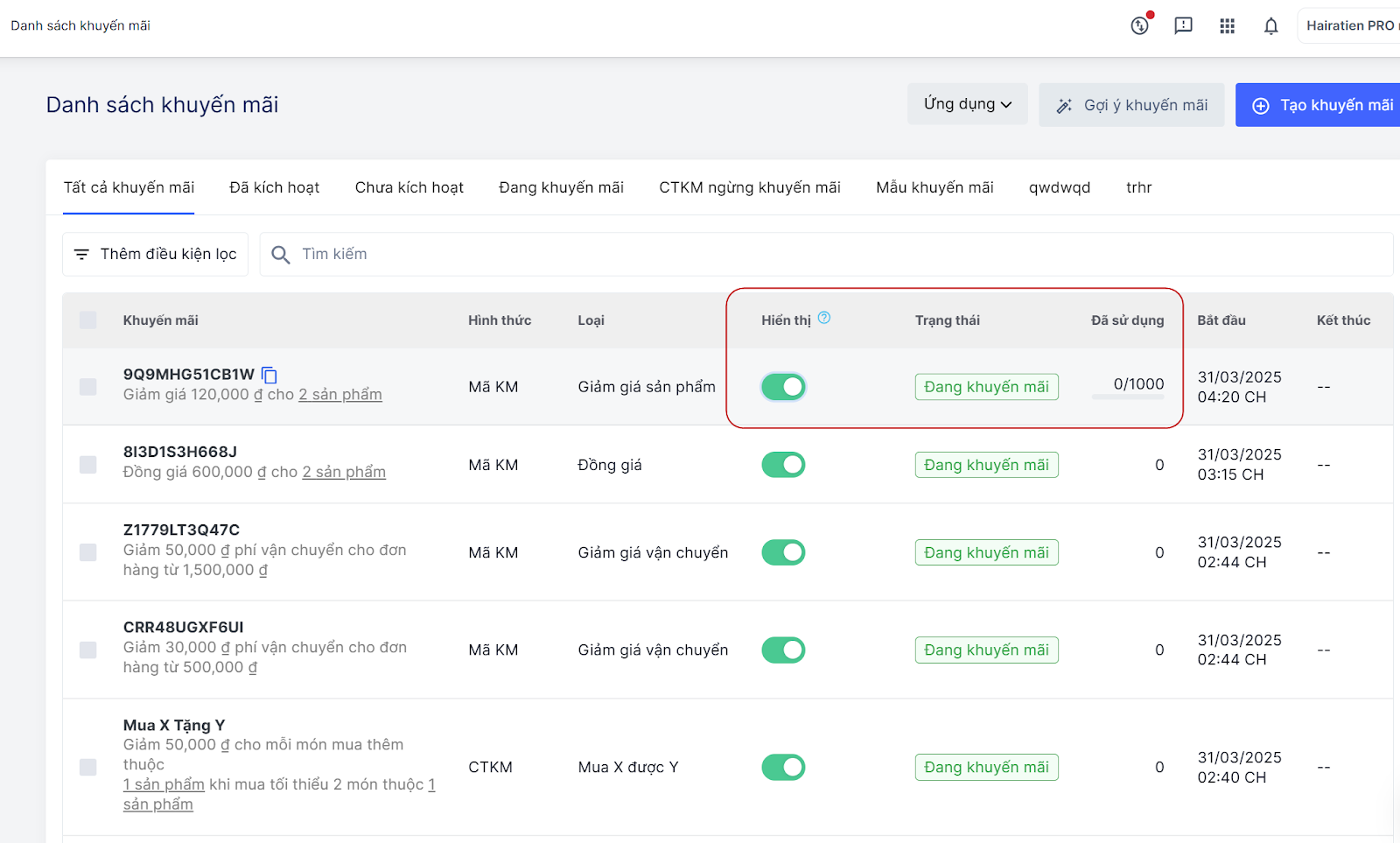
Task: Click the filter icon in Thêm điều kiện lọc
Action: (x=81, y=255)
